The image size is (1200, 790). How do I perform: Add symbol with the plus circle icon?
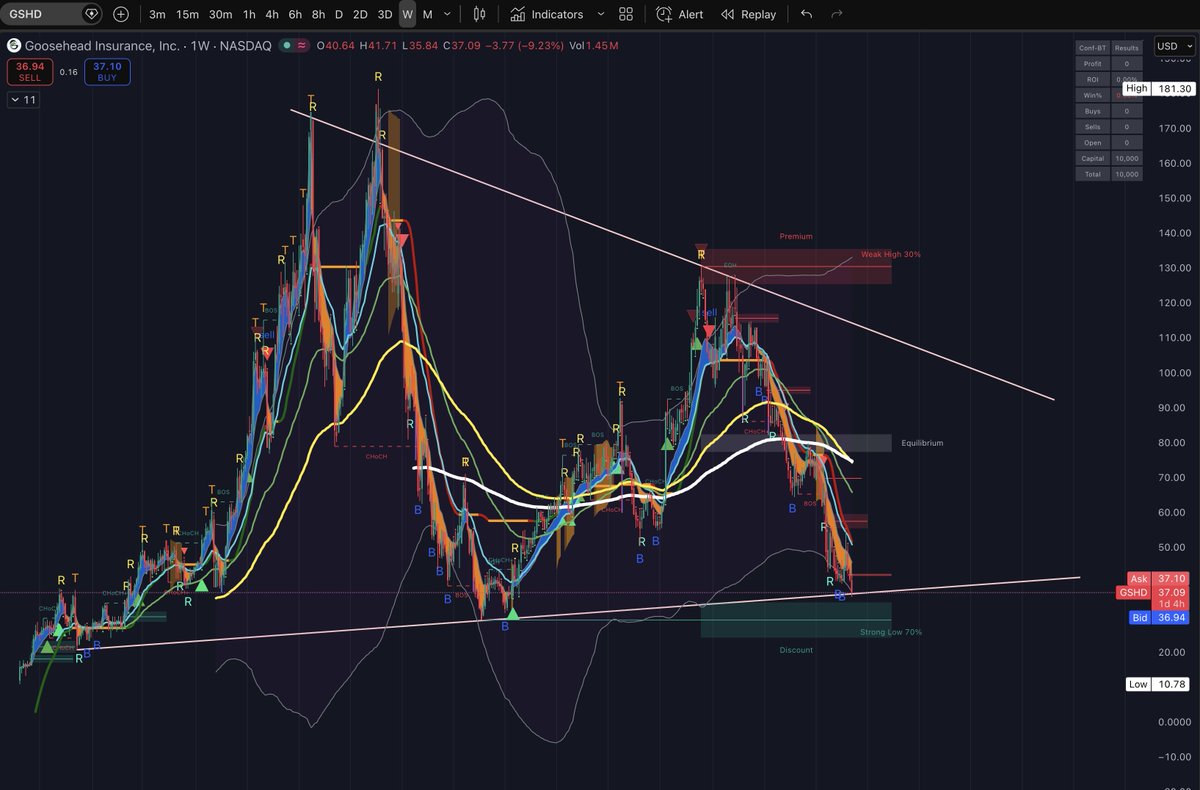[121, 14]
